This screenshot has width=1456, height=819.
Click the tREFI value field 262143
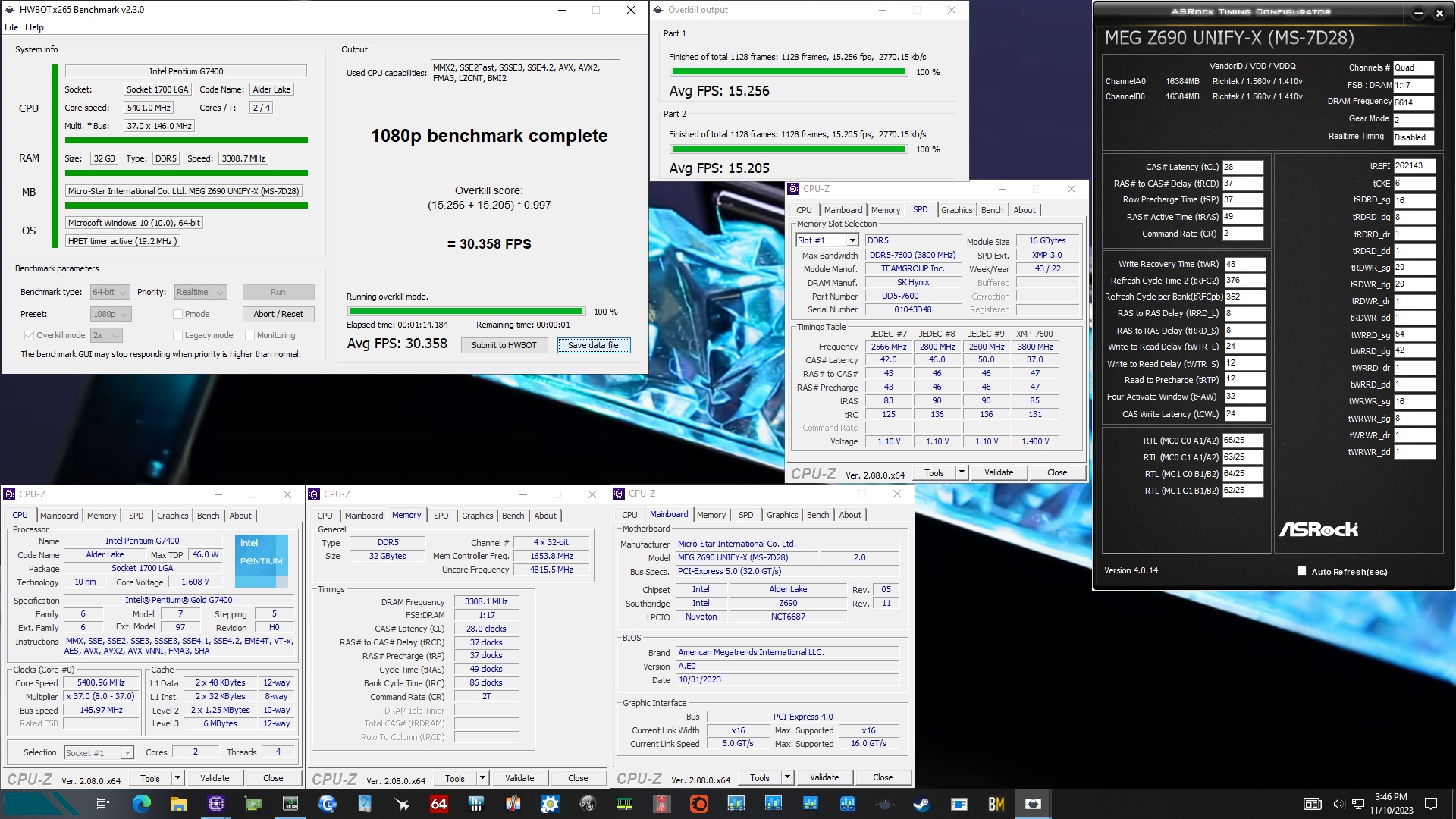click(x=1414, y=166)
